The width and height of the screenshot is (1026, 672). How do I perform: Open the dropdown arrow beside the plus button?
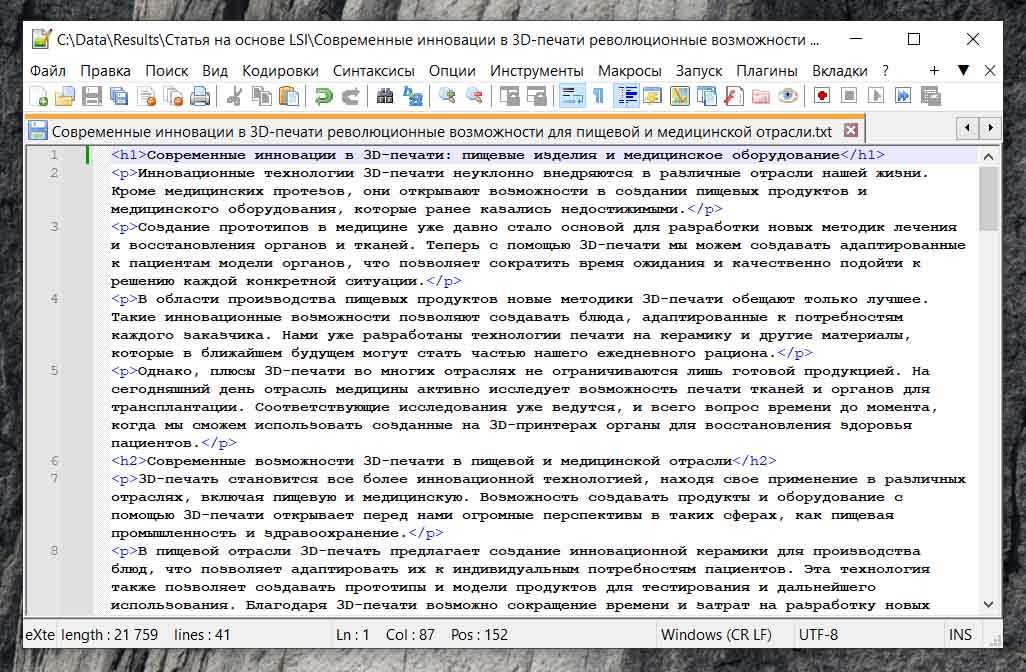tap(963, 71)
